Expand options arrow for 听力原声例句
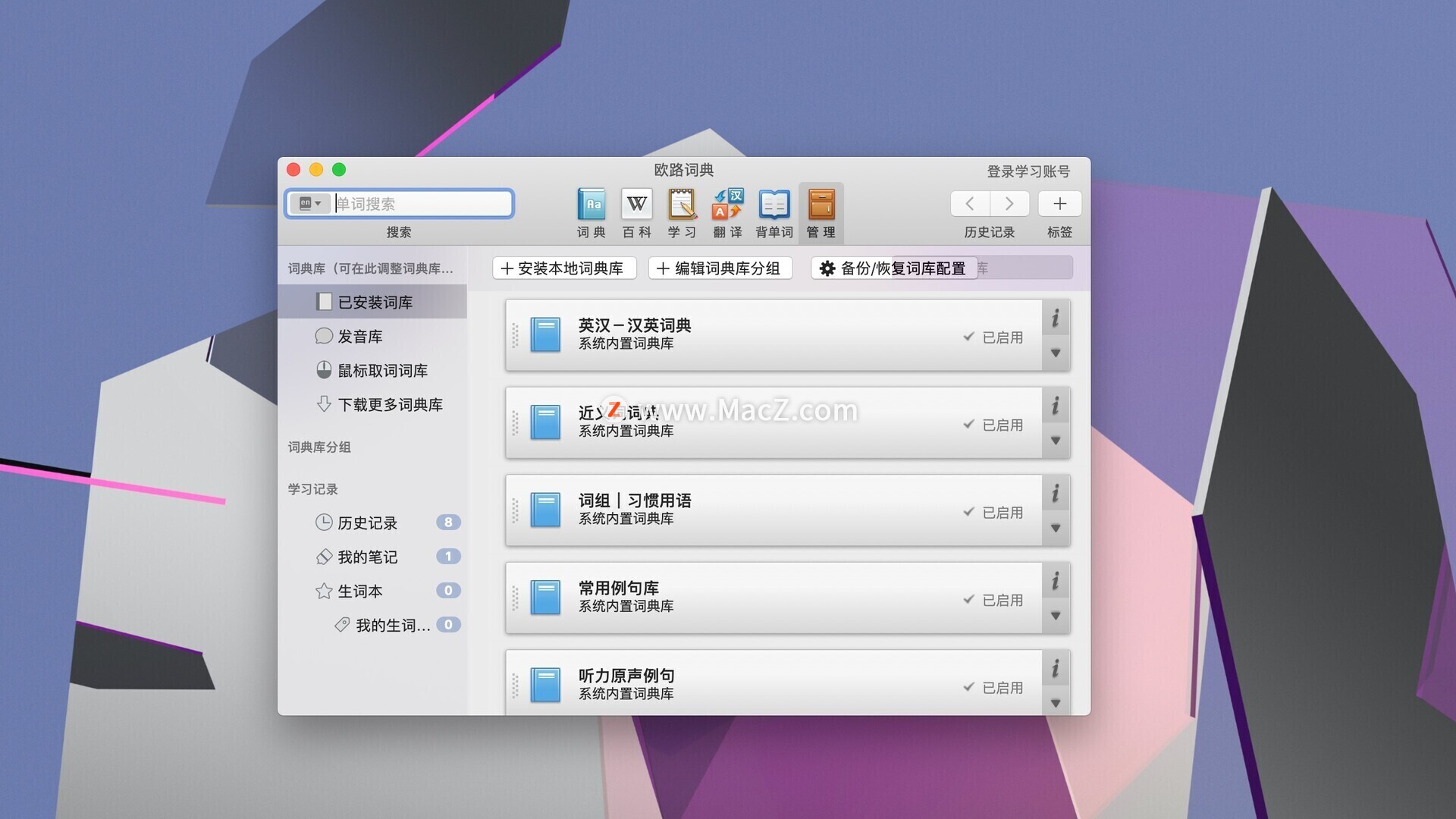The width and height of the screenshot is (1456, 819). click(x=1056, y=703)
